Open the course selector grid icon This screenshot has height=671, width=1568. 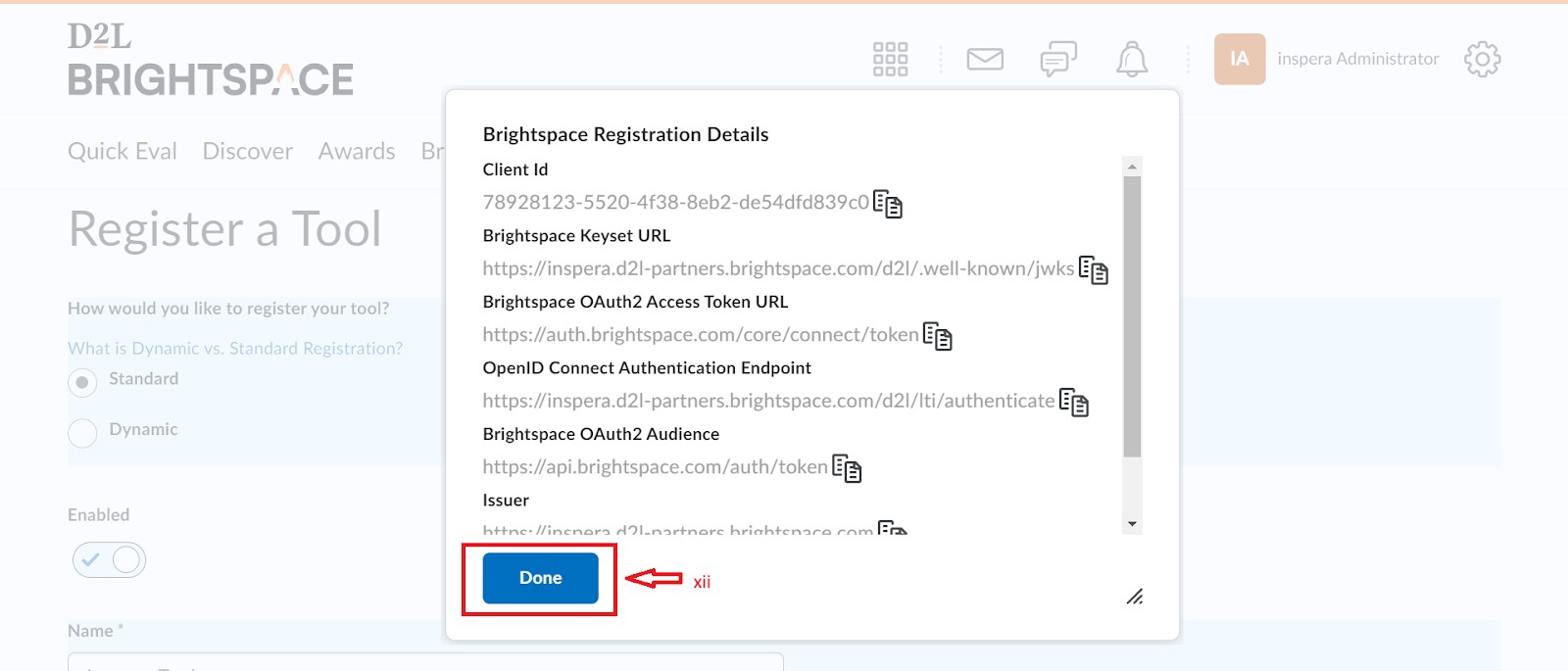[x=891, y=59]
